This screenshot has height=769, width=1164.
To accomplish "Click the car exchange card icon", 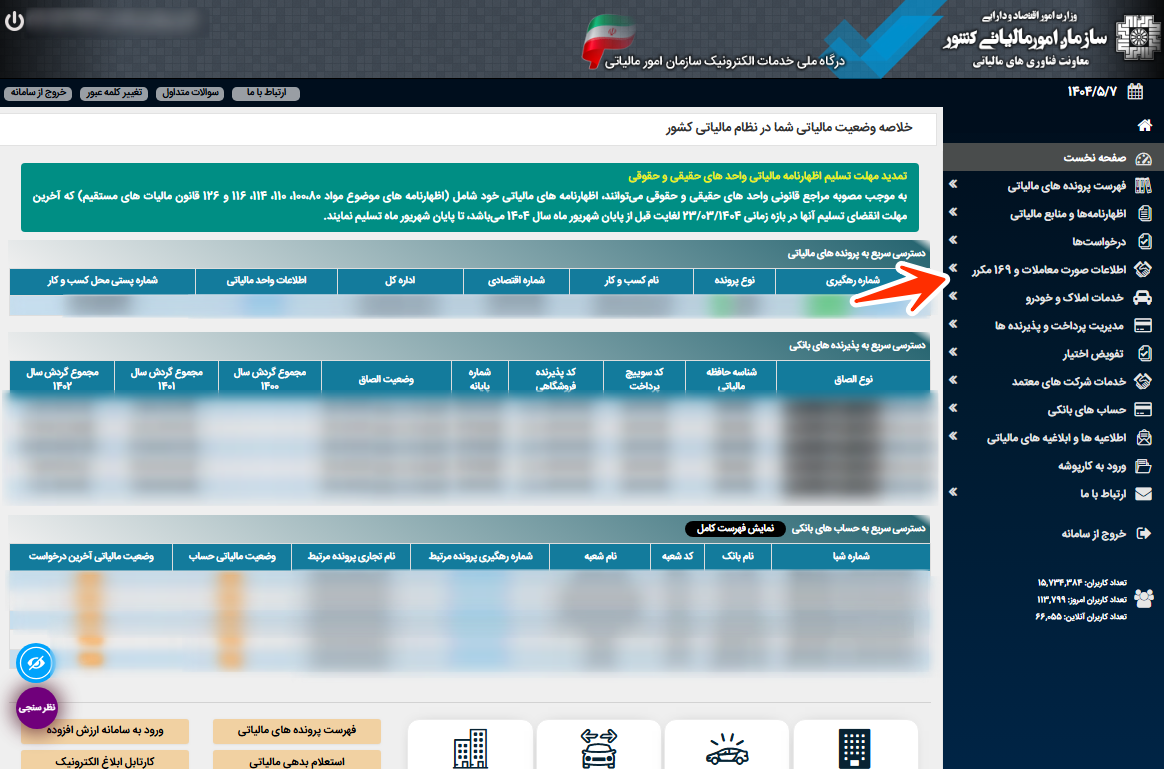I will [x=599, y=747].
